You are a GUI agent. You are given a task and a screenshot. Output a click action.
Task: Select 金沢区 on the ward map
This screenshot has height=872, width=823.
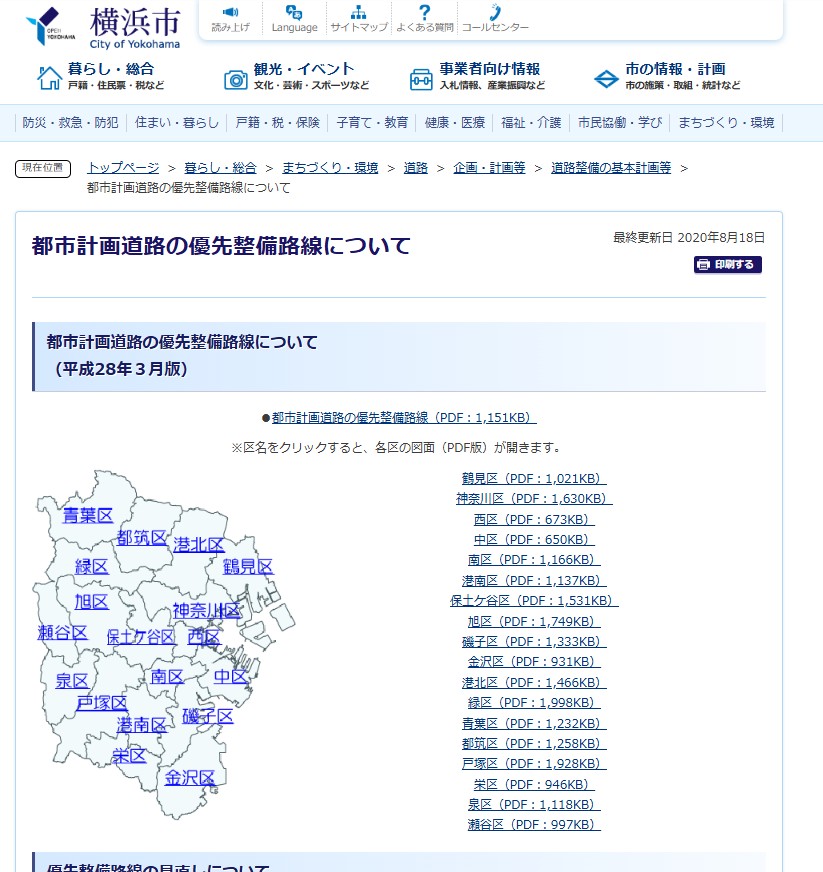tap(190, 778)
